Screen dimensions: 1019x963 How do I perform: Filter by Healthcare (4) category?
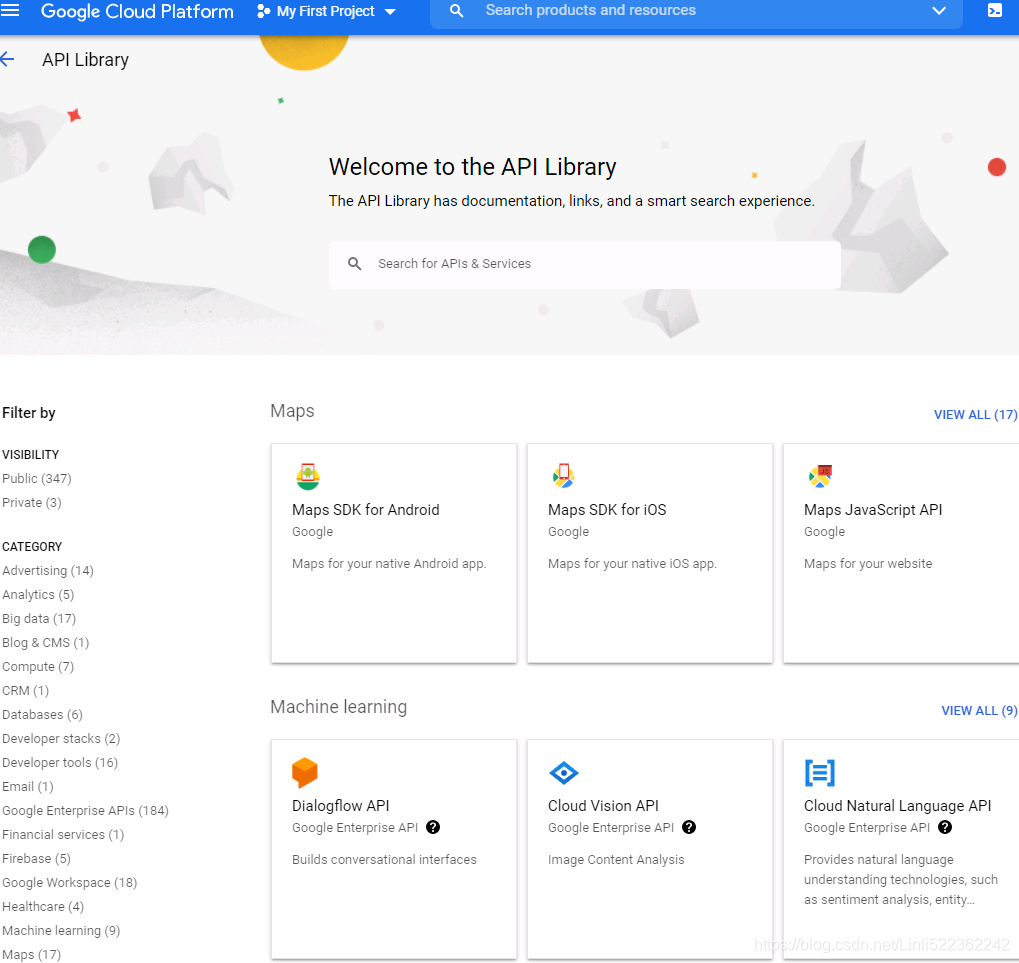coord(43,907)
